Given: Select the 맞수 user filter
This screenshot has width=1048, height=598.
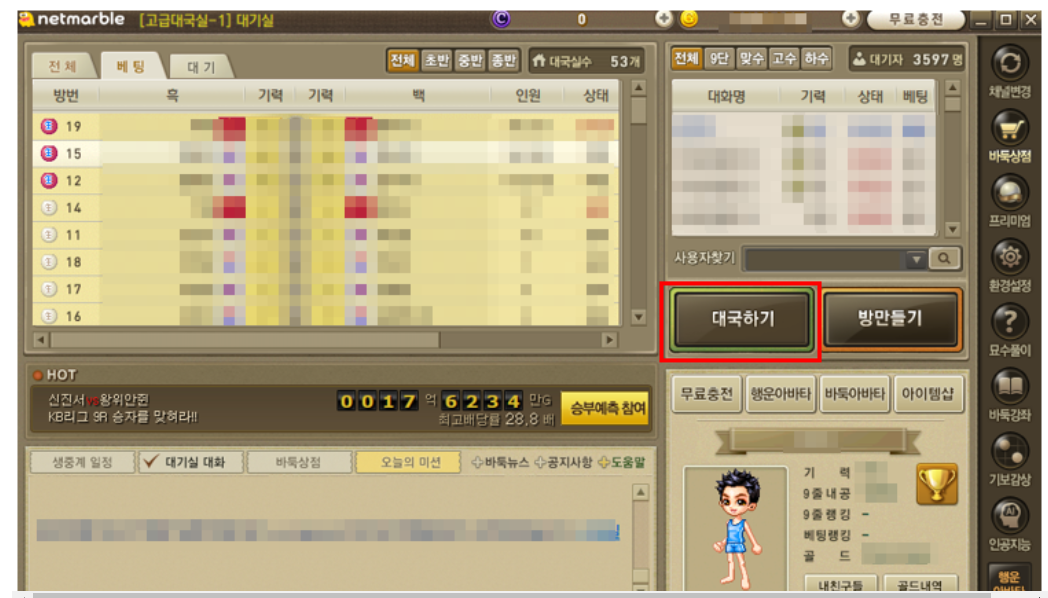Looking at the screenshot, I should 752,59.
